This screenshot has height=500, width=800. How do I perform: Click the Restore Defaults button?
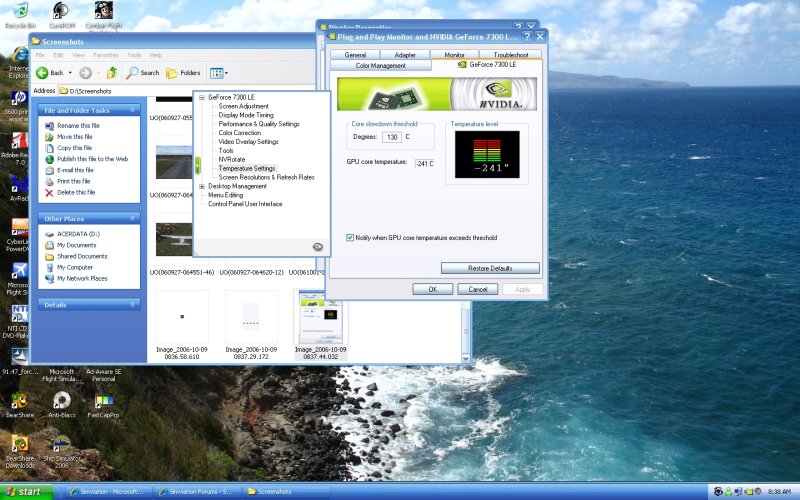point(490,268)
